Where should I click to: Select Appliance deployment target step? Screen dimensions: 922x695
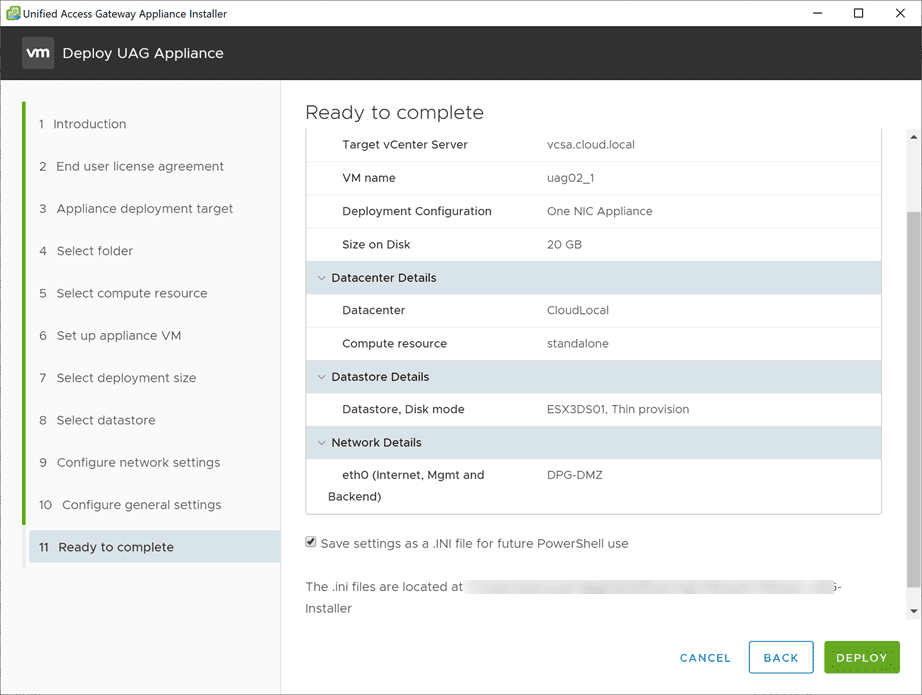144,209
